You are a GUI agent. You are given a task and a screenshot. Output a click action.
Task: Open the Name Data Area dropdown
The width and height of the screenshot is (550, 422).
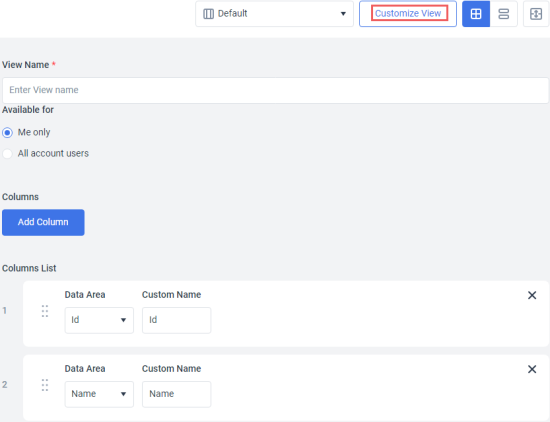[99, 394]
